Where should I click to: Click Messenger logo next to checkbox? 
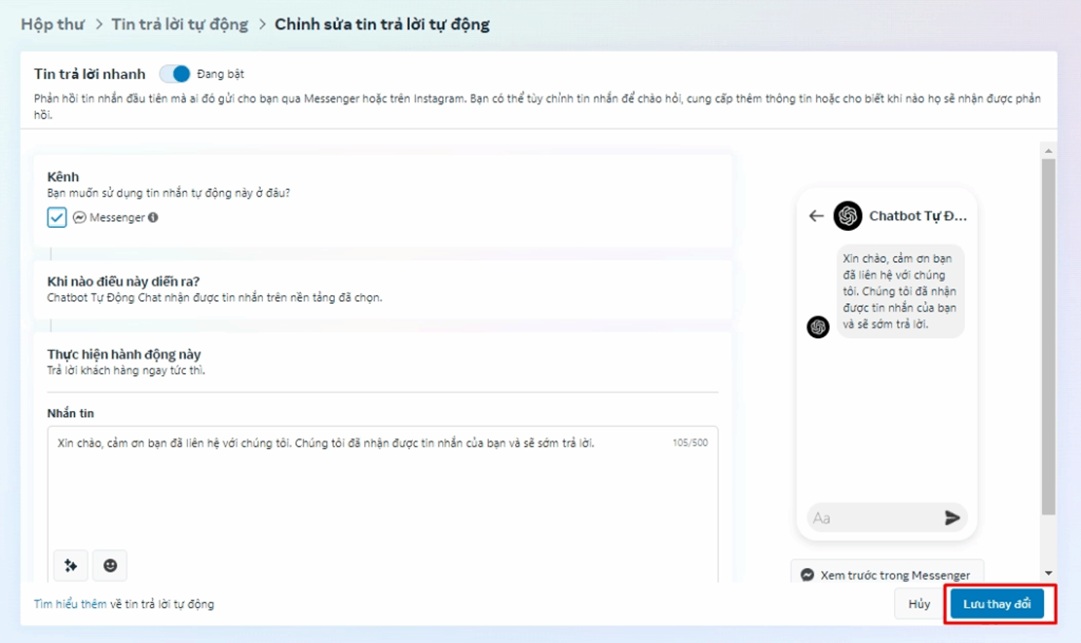(x=80, y=217)
